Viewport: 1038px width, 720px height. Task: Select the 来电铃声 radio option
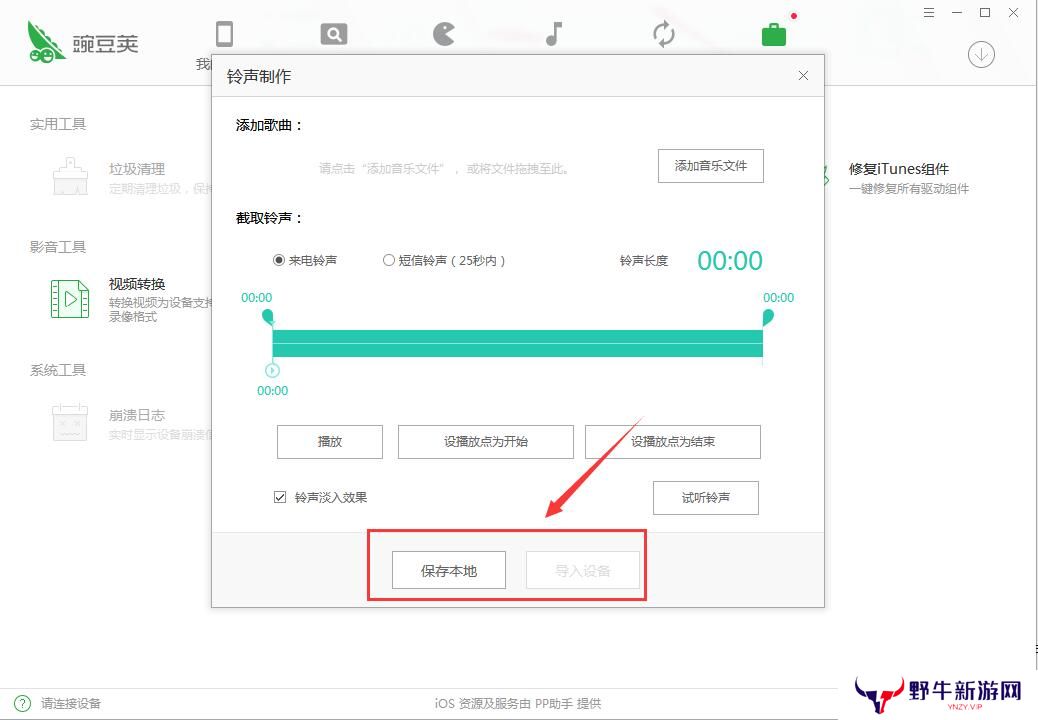pyautogui.click(x=279, y=260)
